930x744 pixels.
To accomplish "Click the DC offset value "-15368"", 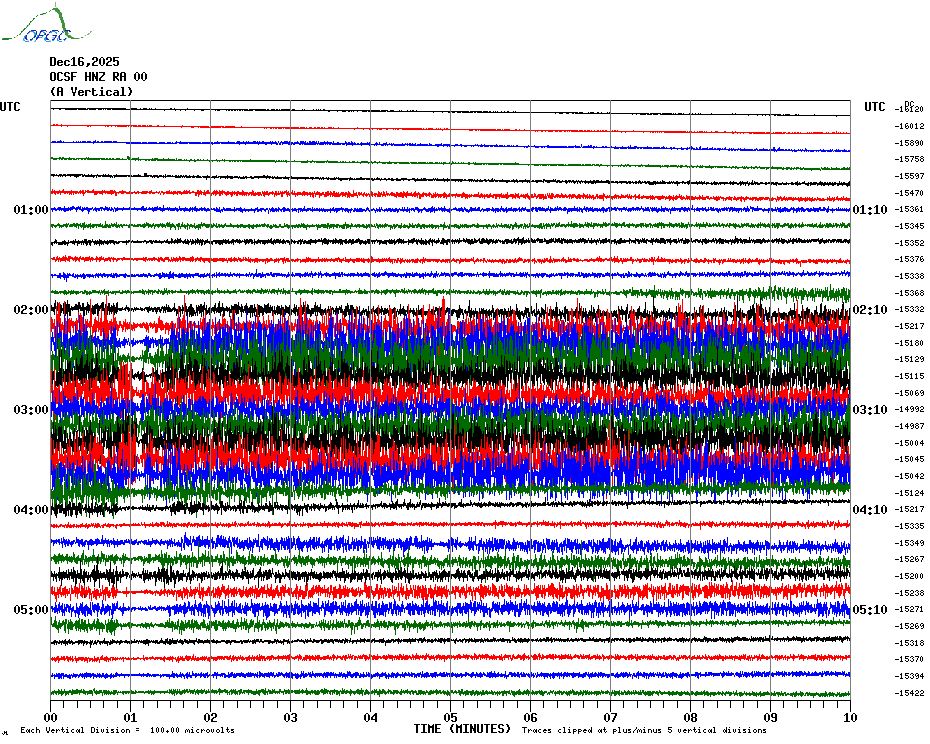I will (909, 293).
